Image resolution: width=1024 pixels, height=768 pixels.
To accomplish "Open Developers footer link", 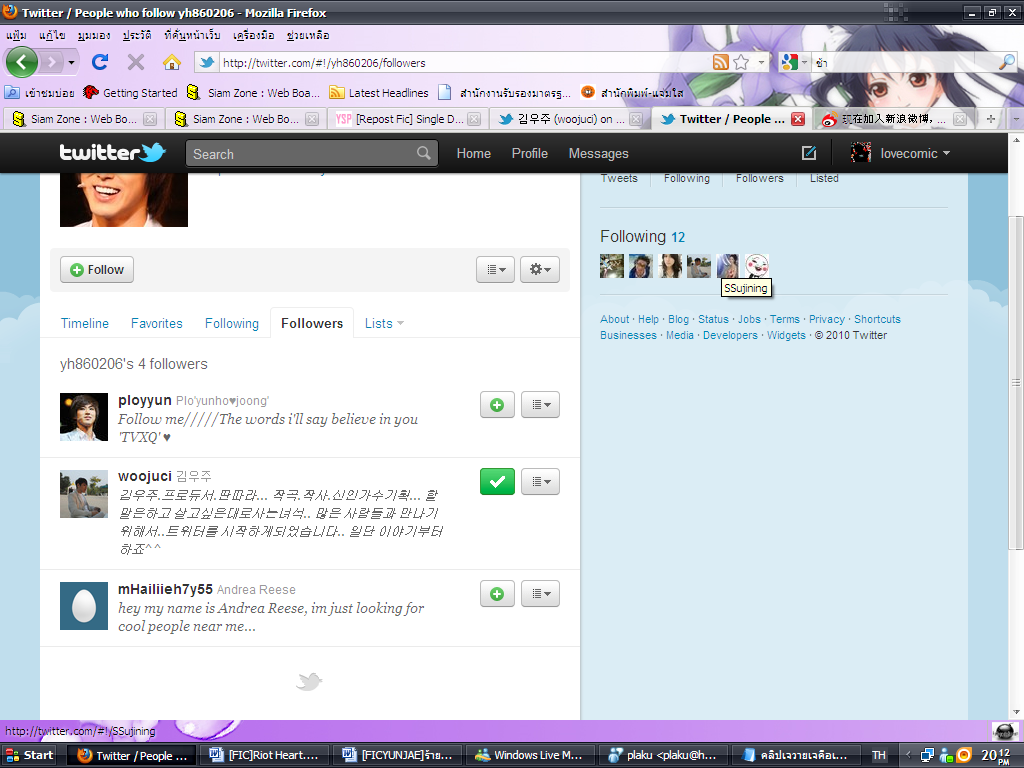I will pyautogui.click(x=730, y=335).
